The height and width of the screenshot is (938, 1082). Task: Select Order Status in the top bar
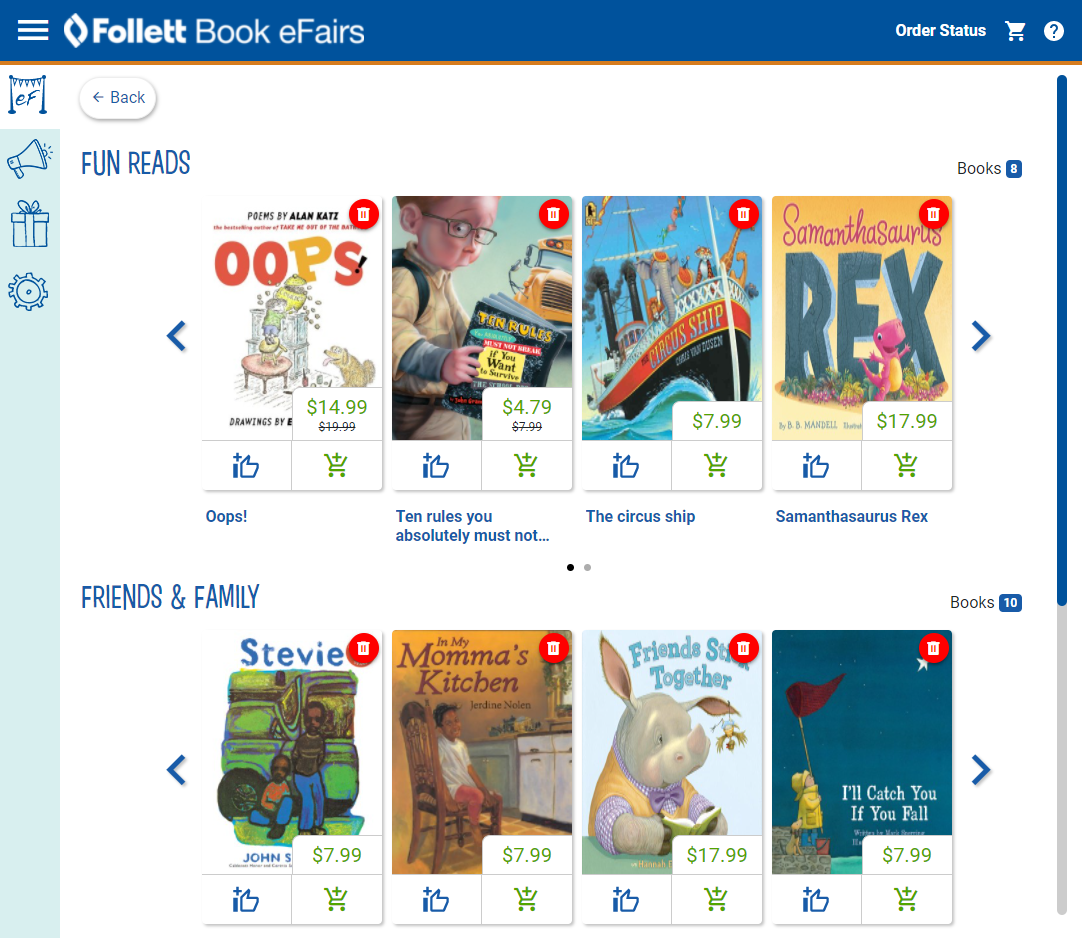pyautogui.click(x=940, y=30)
